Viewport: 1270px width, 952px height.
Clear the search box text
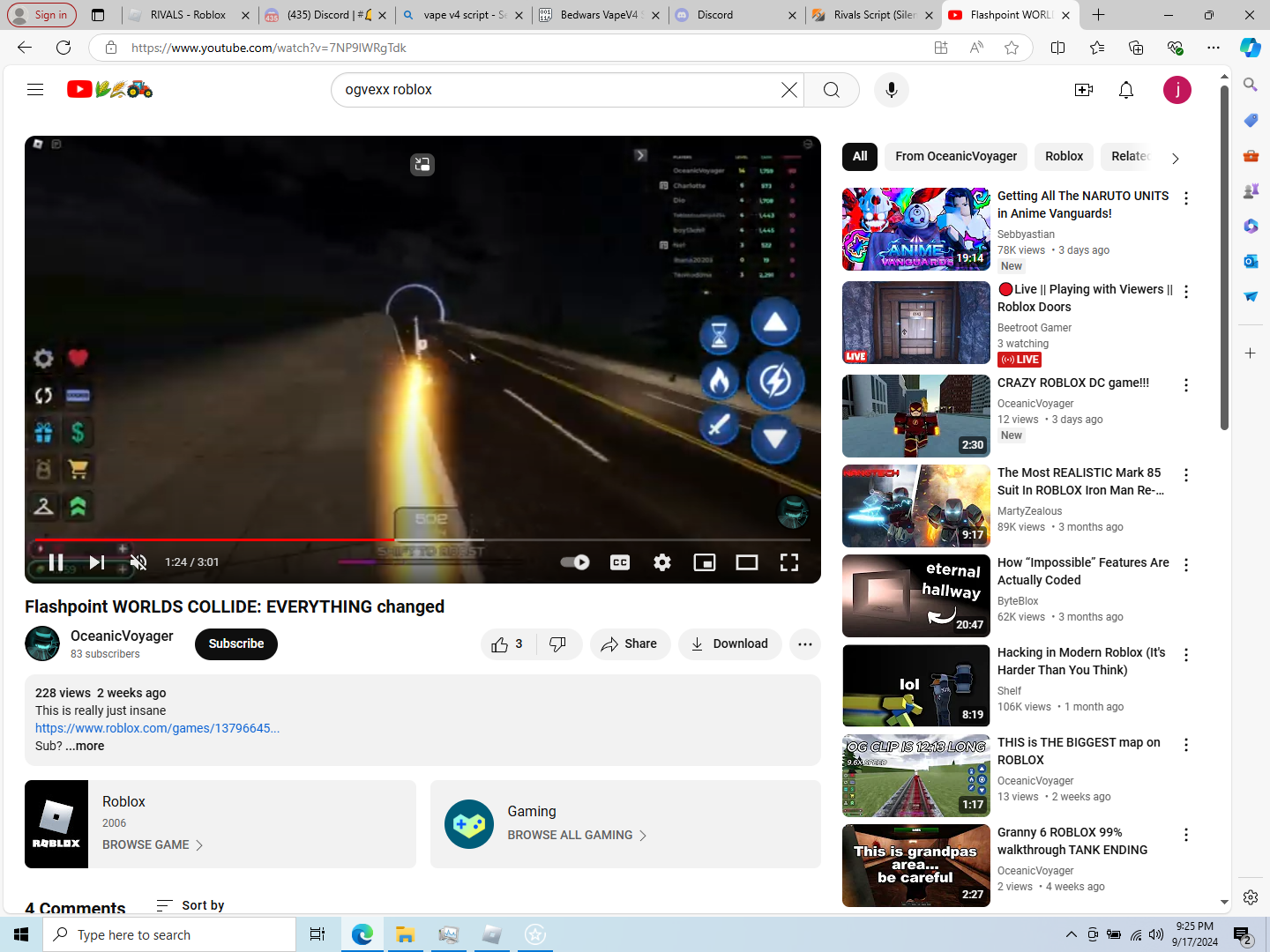pos(789,90)
